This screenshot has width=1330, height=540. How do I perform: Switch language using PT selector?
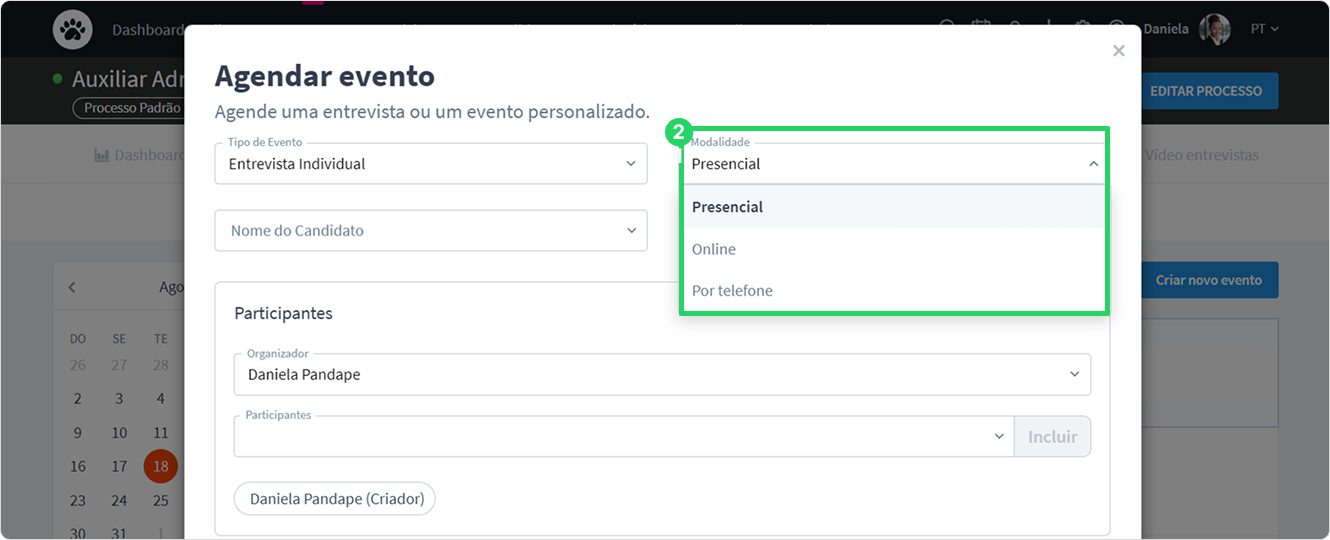(x=1265, y=29)
